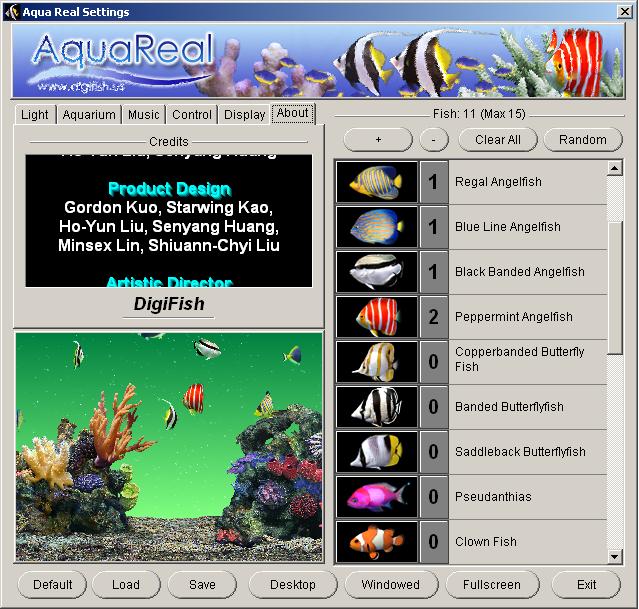639x609 pixels.
Task: Switch to the Control tab
Action: [x=192, y=115]
